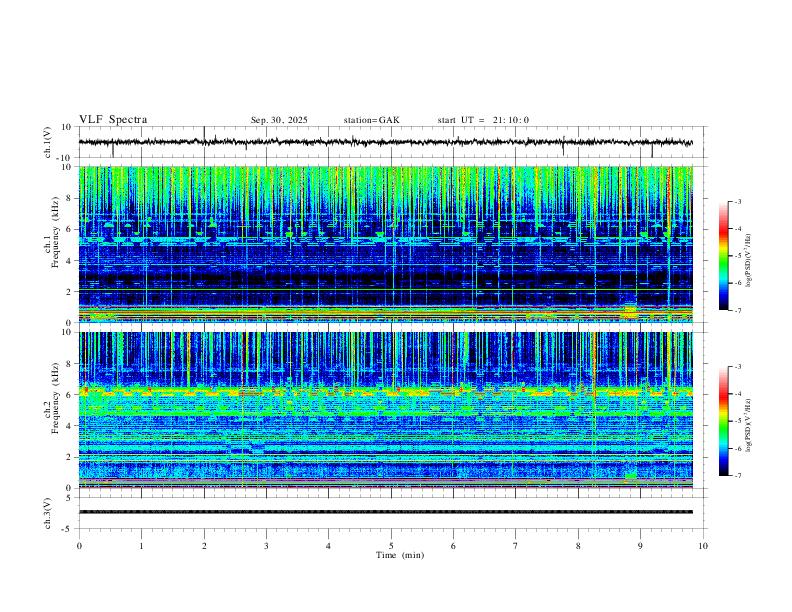Click the time axis tick label "0"
792x612 pixels.
[79, 546]
